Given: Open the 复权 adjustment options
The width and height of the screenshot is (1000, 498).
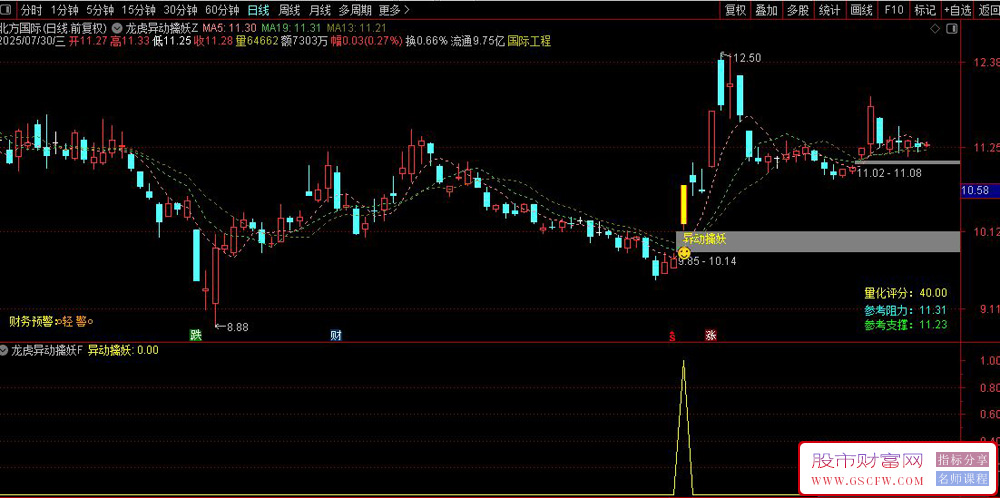Looking at the screenshot, I should (735, 10).
